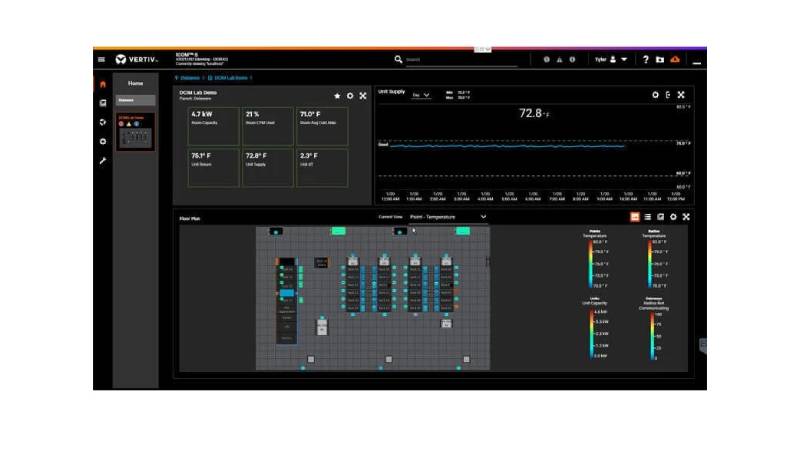Click the 72.8° F Unit Supply tile
The width and height of the screenshot is (800, 450).
point(267,167)
